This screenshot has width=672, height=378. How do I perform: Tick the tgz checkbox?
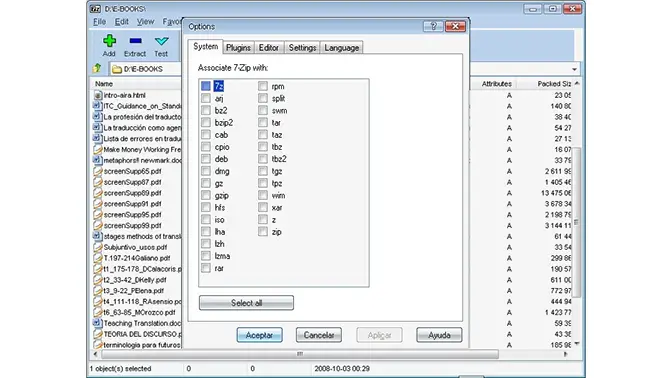(x=263, y=171)
